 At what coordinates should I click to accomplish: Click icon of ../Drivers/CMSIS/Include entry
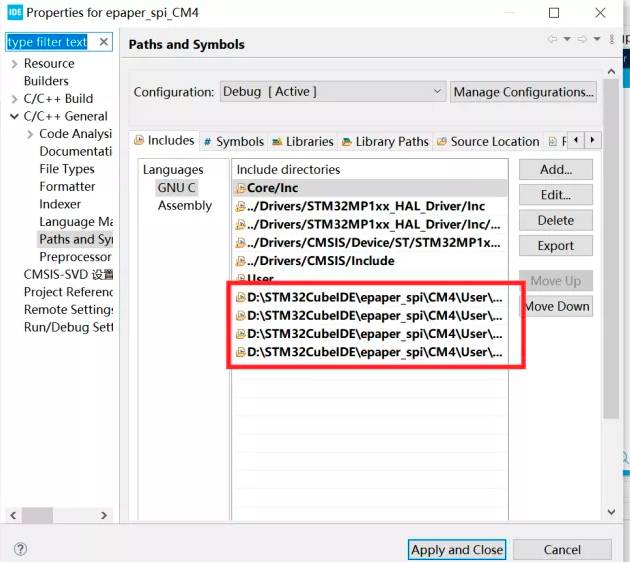(x=240, y=261)
